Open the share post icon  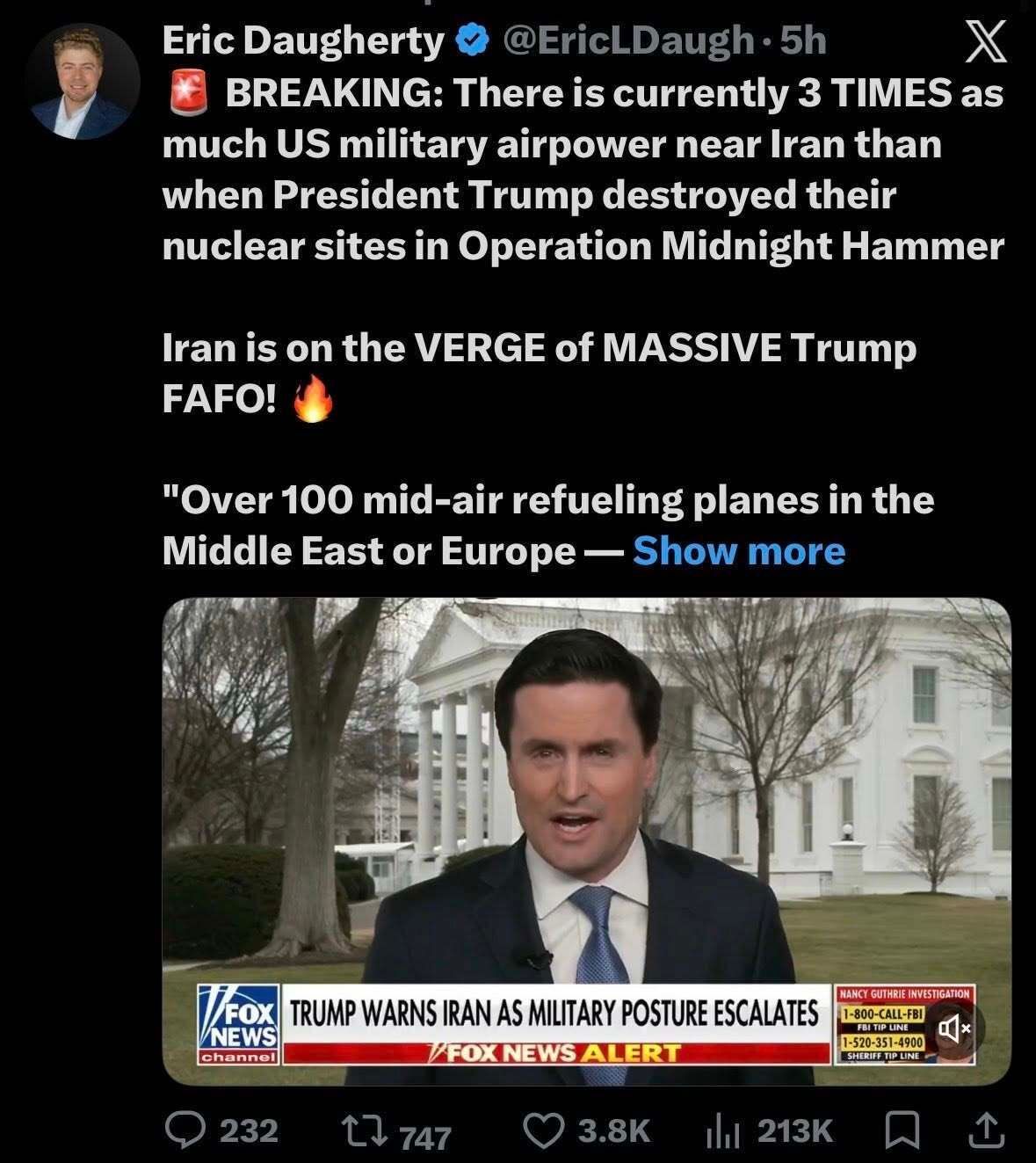point(986,1130)
